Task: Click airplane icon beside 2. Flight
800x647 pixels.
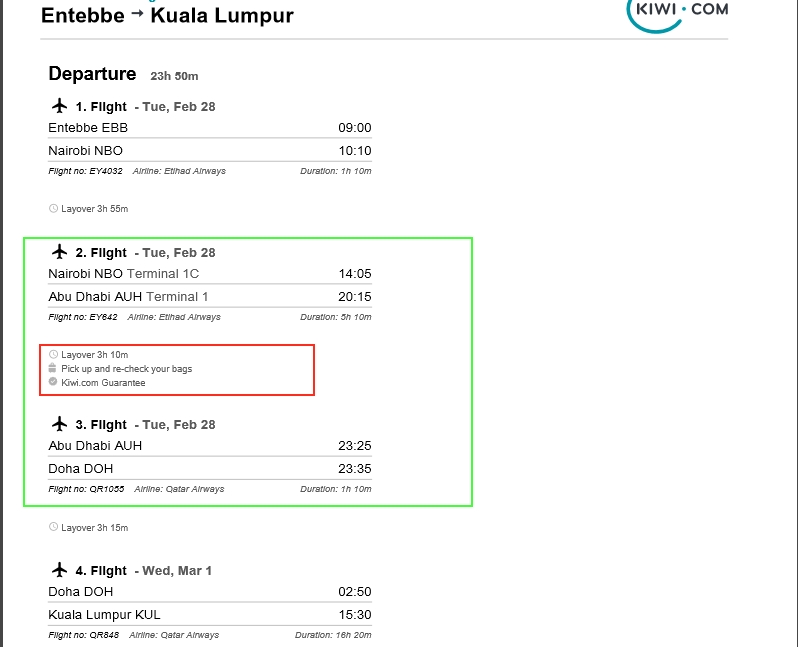Action: [60, 252]
